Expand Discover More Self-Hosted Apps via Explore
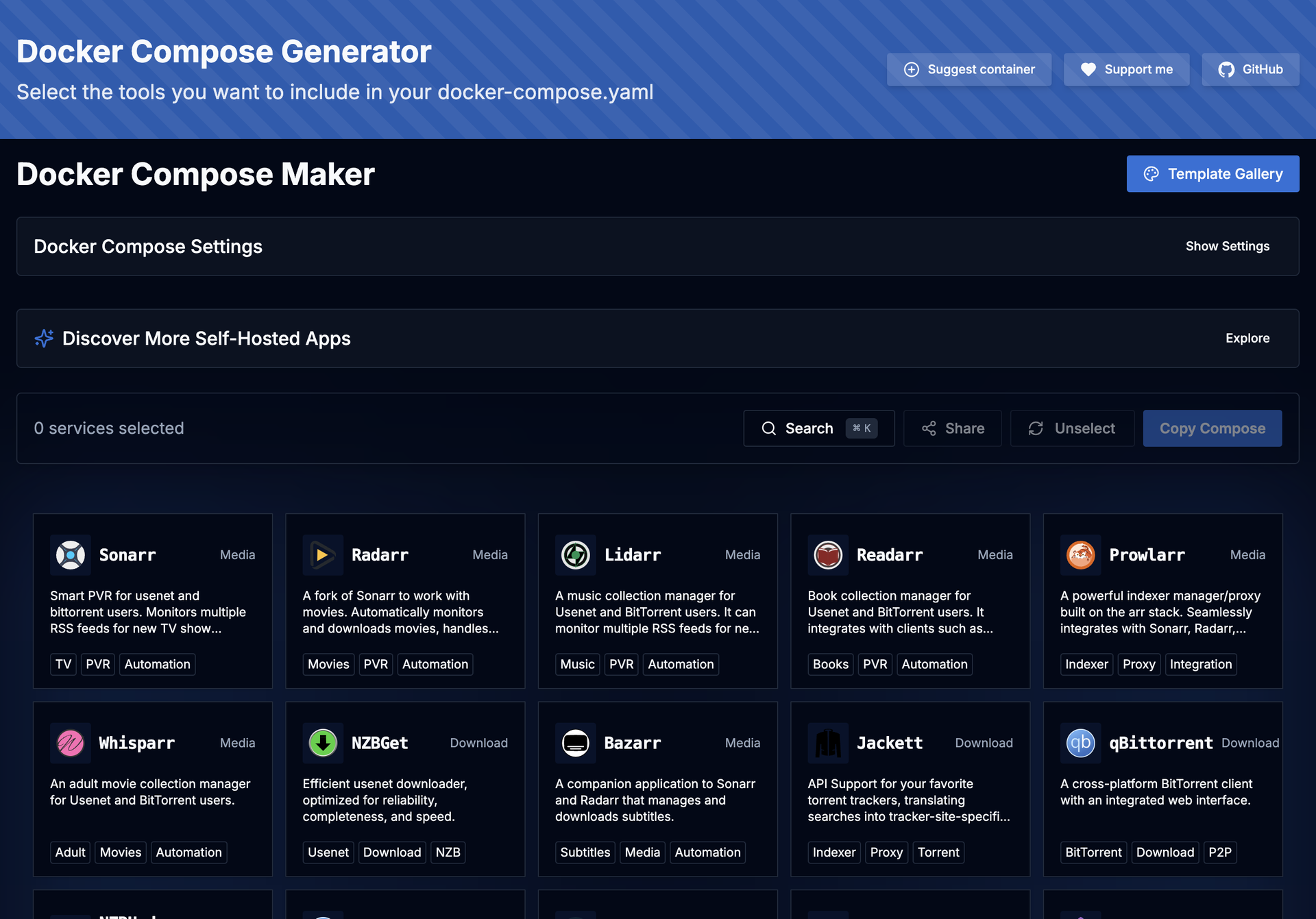The image size is (1316, 919). point(1247,338)
